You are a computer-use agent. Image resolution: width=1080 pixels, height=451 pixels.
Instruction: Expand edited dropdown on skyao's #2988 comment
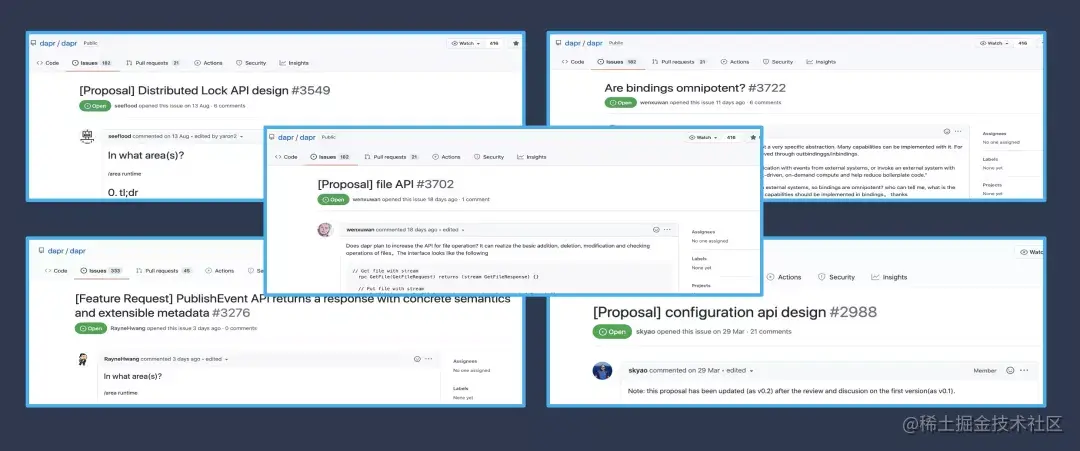(x=751, y=370)
